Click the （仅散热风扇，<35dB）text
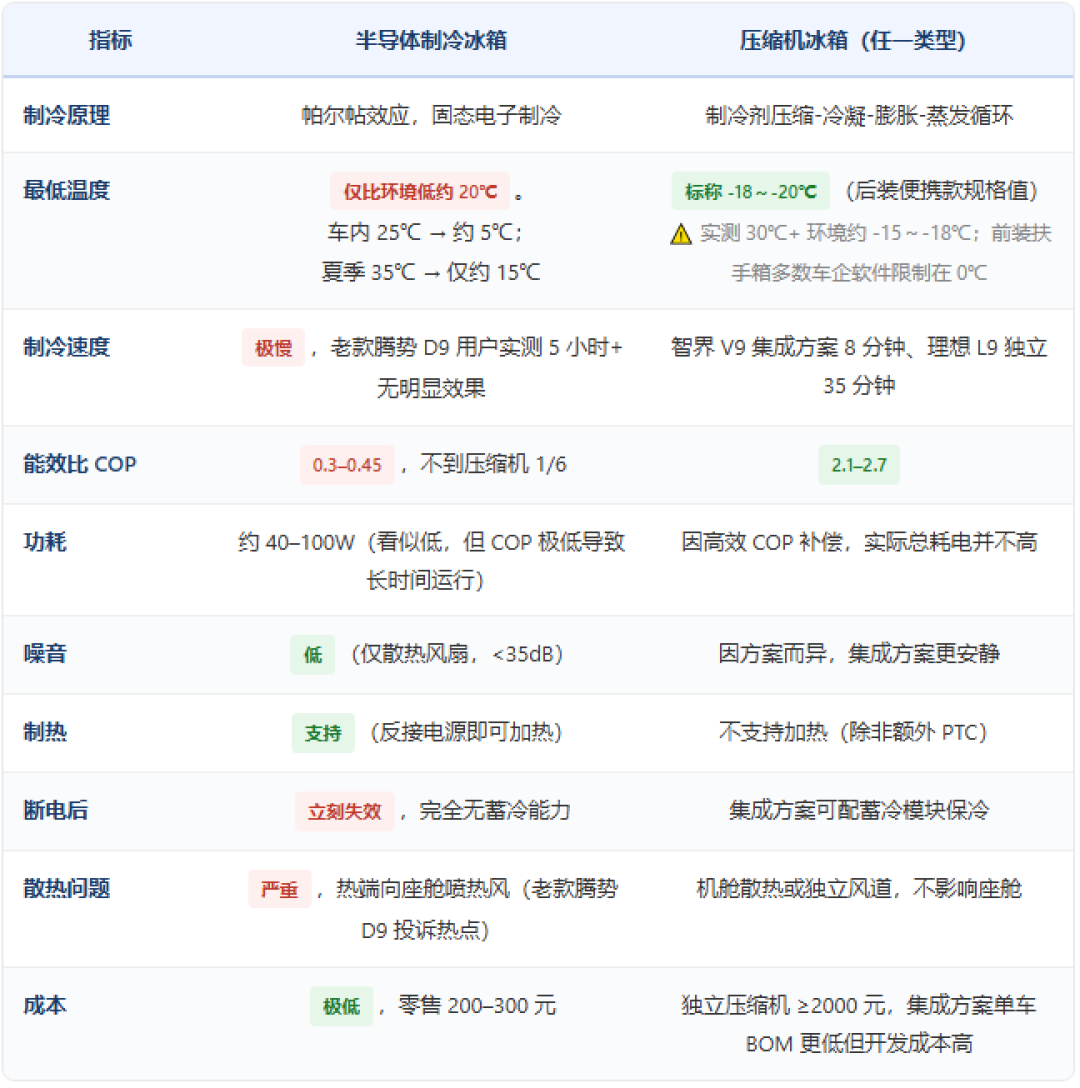This screenshot has width=1080, height=1088. [x=457, y=654]
